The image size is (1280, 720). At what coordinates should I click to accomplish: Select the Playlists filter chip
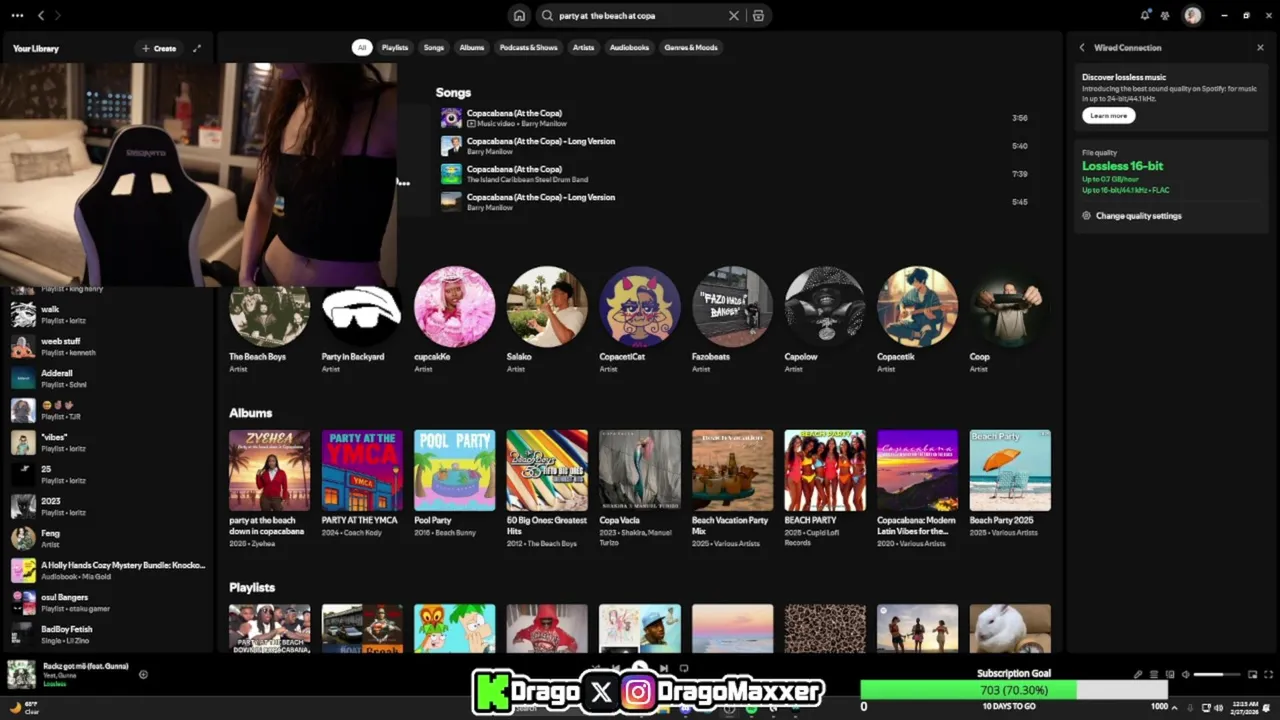click(395, 47)
